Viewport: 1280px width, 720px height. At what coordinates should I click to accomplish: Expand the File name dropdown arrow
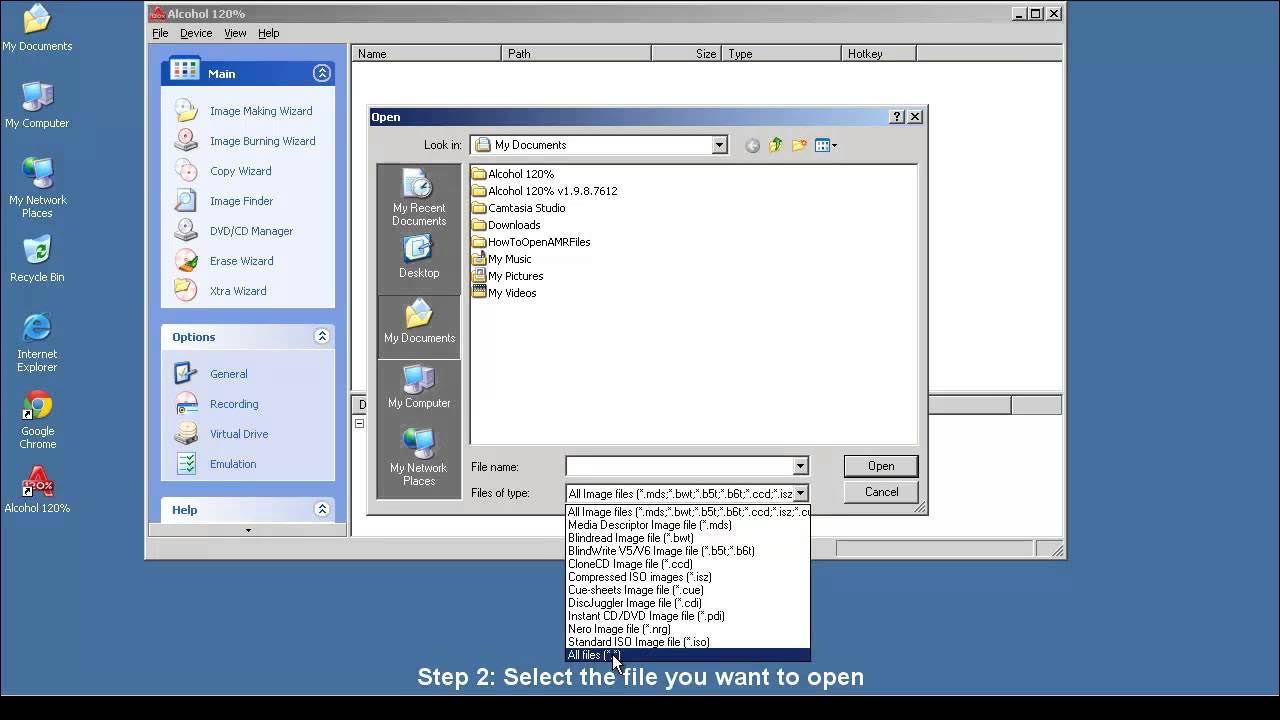click(800, 466)
